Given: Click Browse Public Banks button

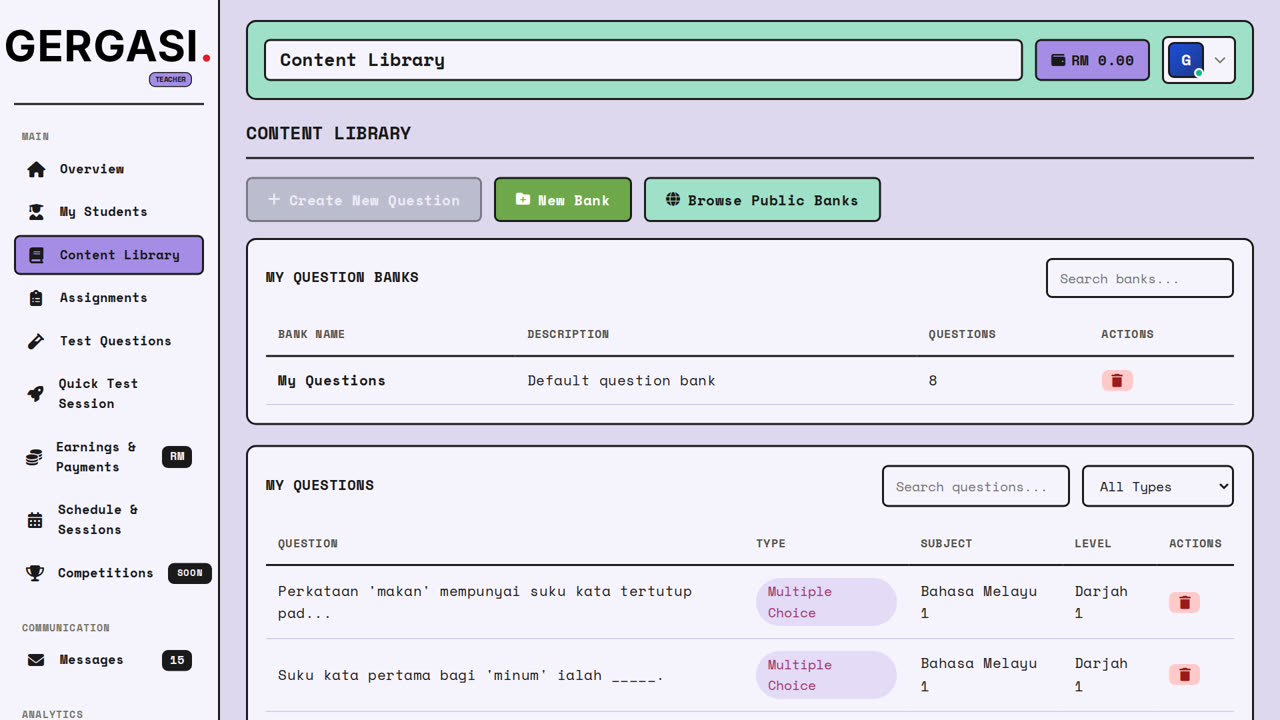Looking at the screenshot, I should pyautogui.click(x=762, y=200).
